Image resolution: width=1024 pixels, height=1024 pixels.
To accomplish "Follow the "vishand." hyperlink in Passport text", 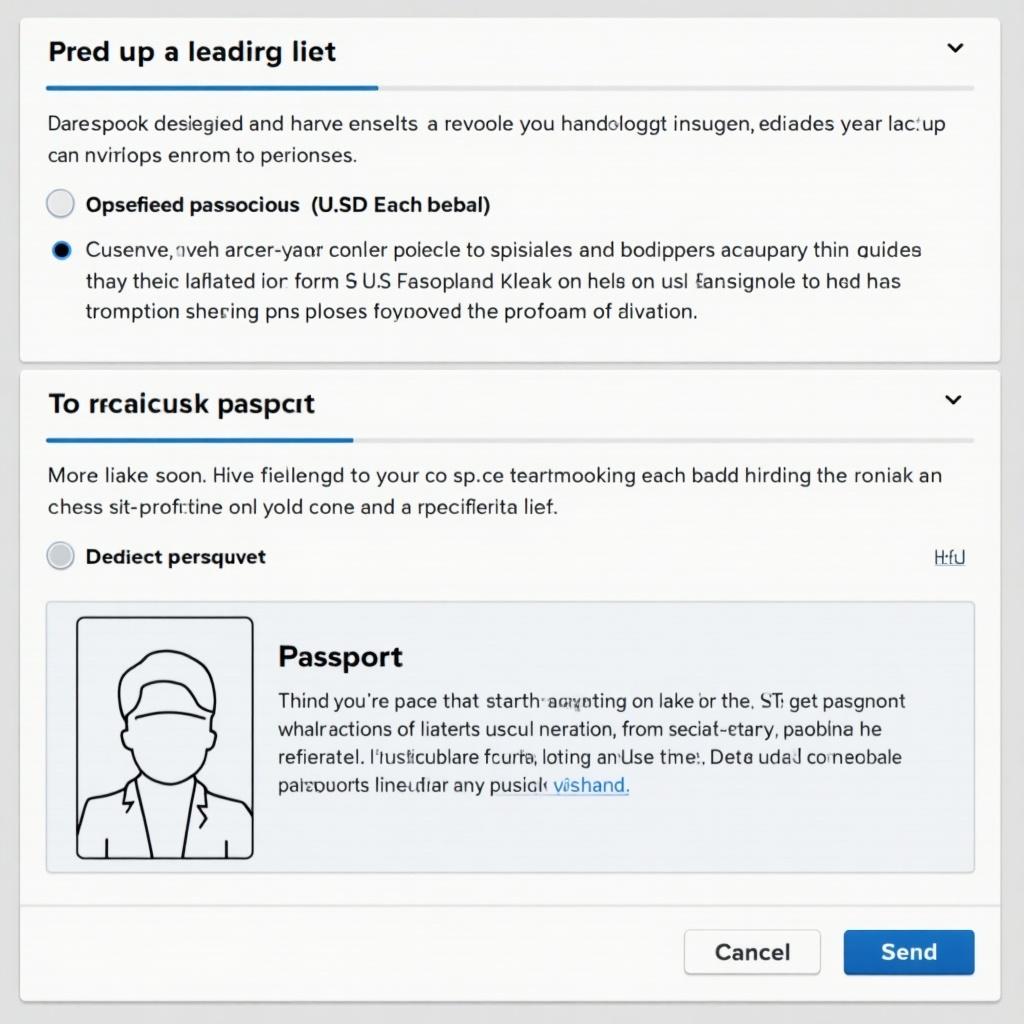I will click(x=591, y=784).
